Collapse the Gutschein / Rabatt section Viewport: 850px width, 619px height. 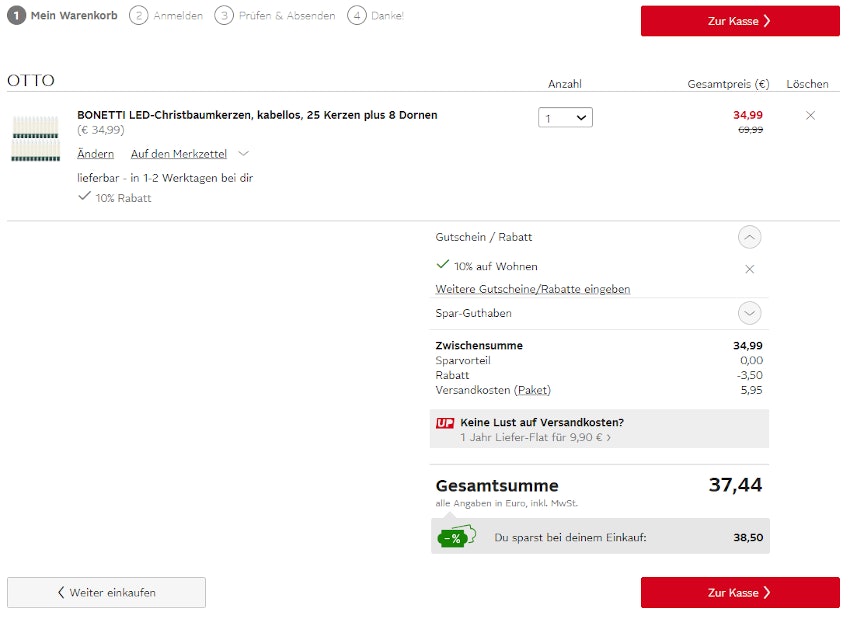(x=749, y=238)
